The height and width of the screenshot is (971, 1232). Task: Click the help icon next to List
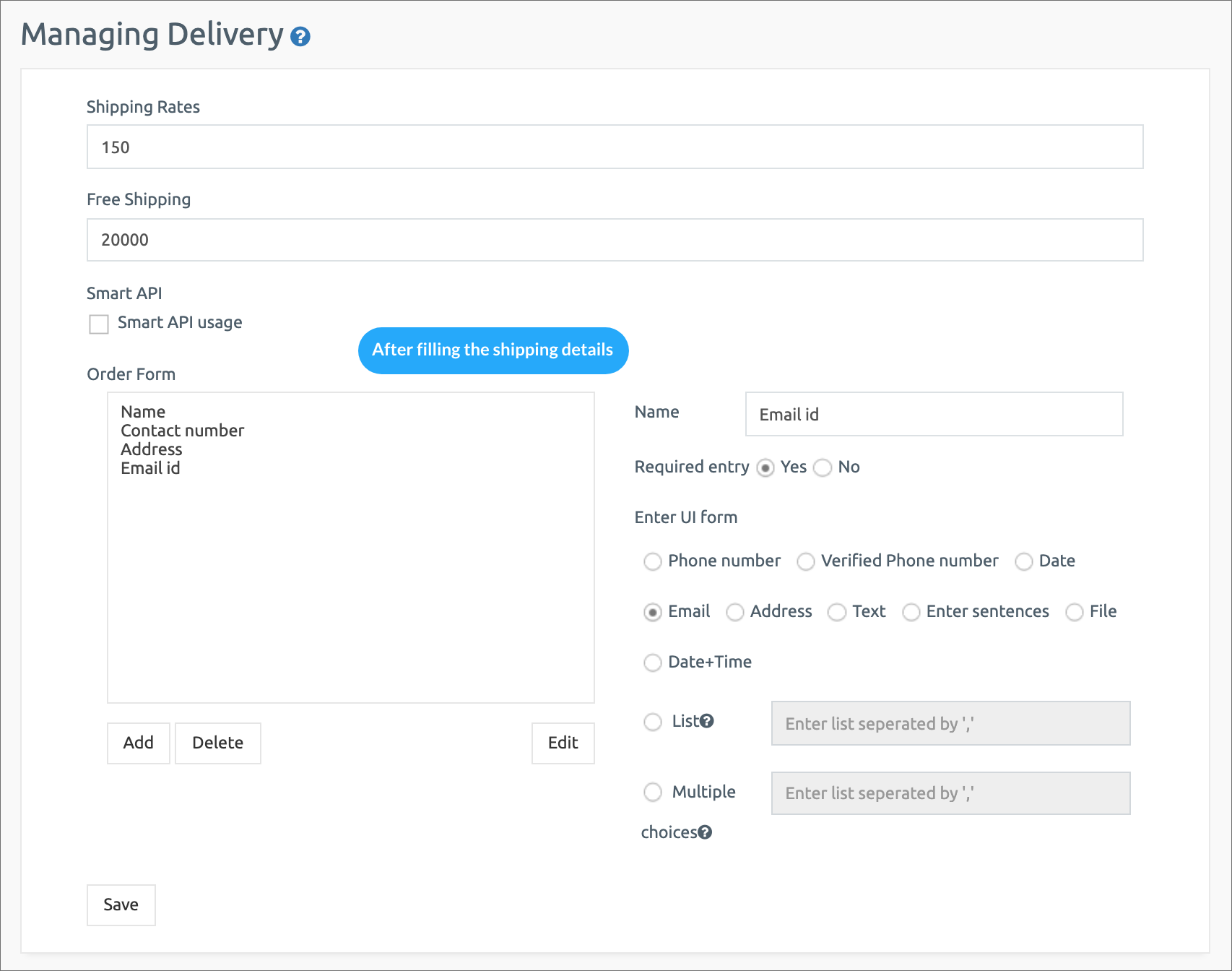point(707,721)
